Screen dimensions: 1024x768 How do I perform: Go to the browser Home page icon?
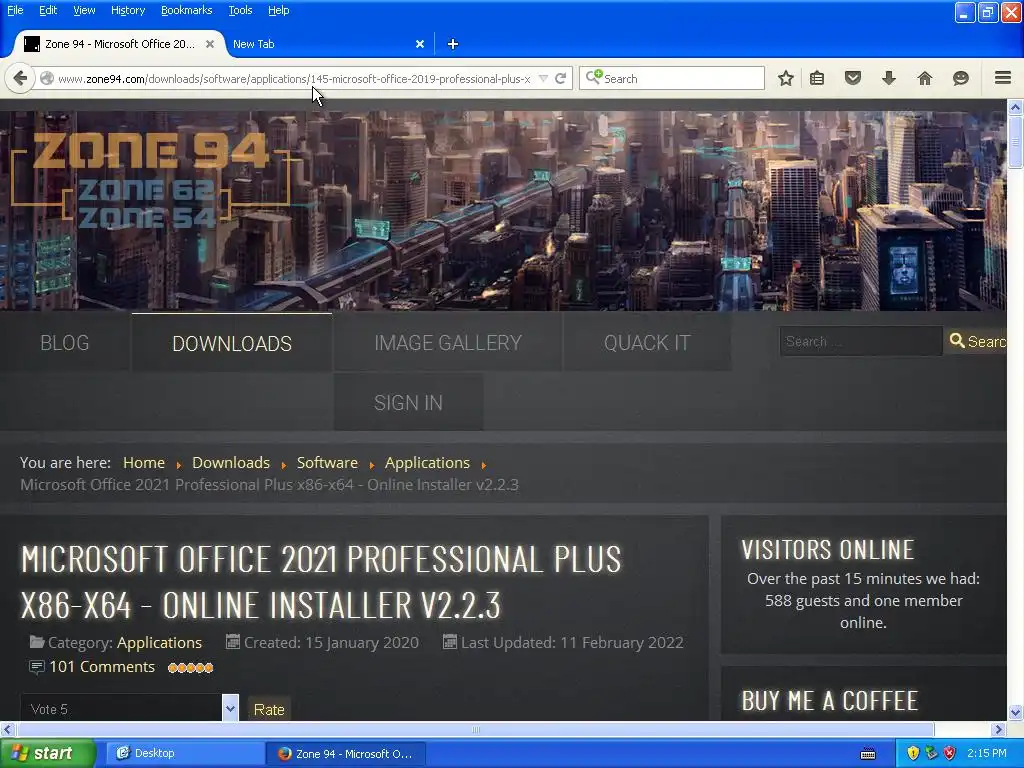[x=925, y=78]
